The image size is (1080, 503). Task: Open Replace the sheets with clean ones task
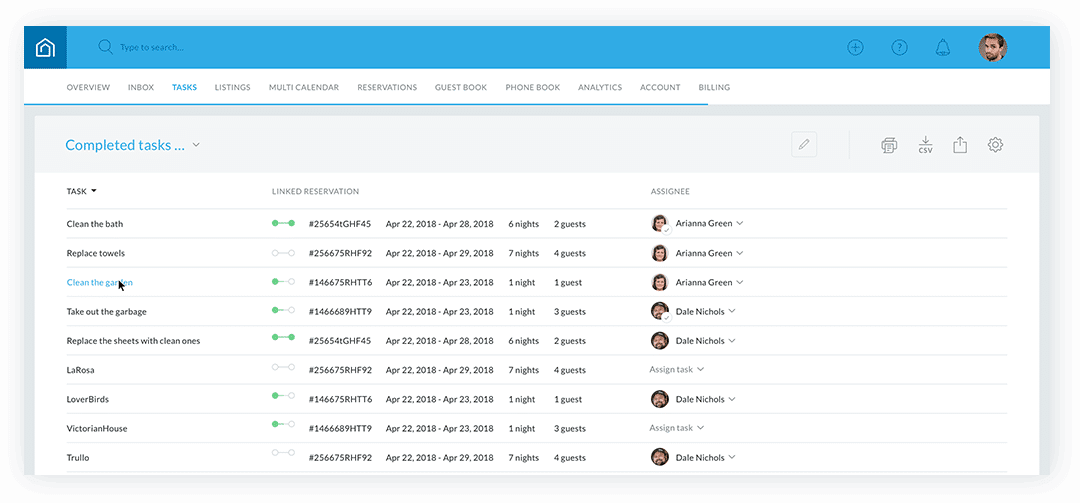(134, 340)
